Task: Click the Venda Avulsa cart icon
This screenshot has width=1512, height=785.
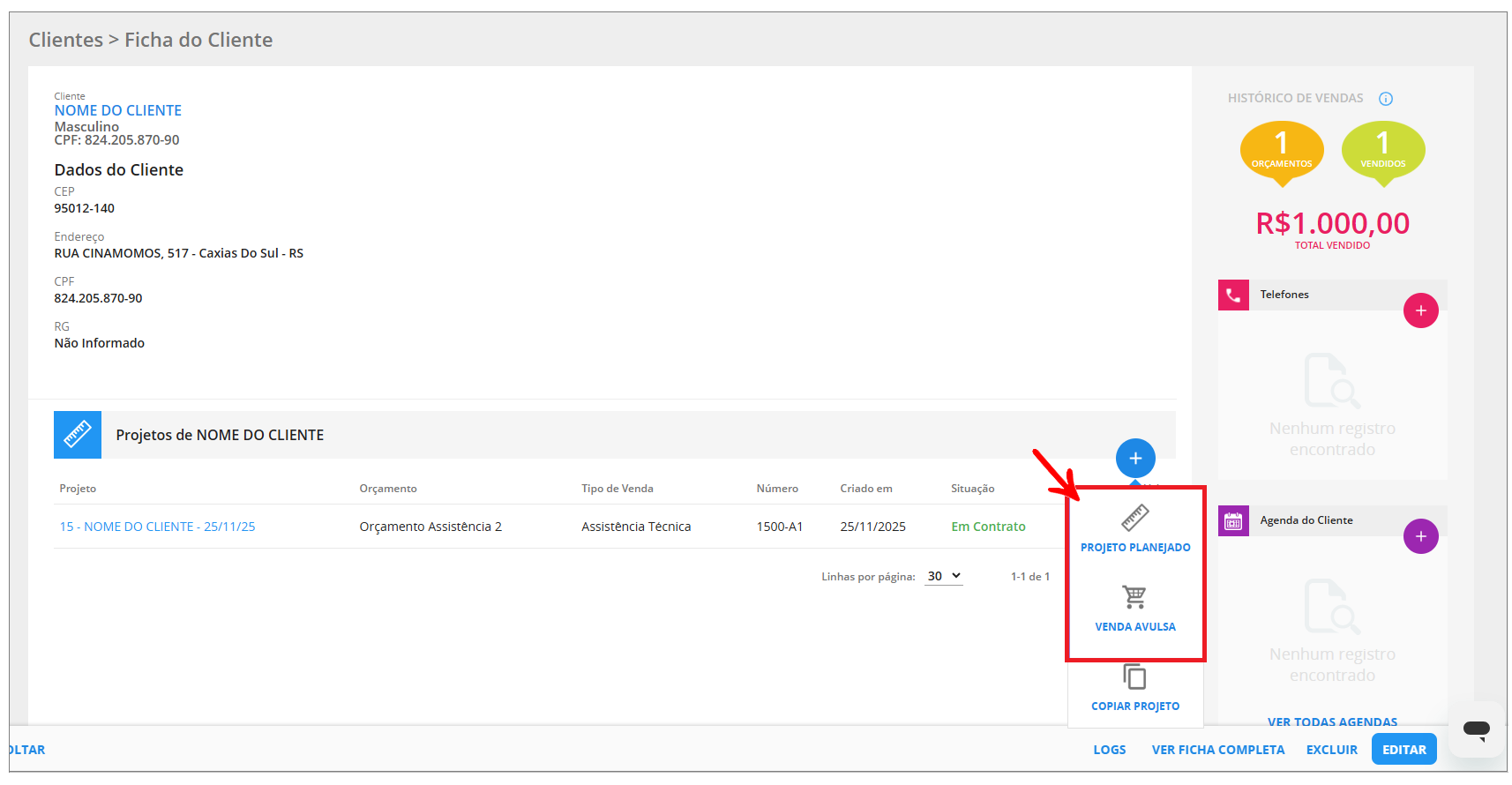Action: tap(1135, 597)
